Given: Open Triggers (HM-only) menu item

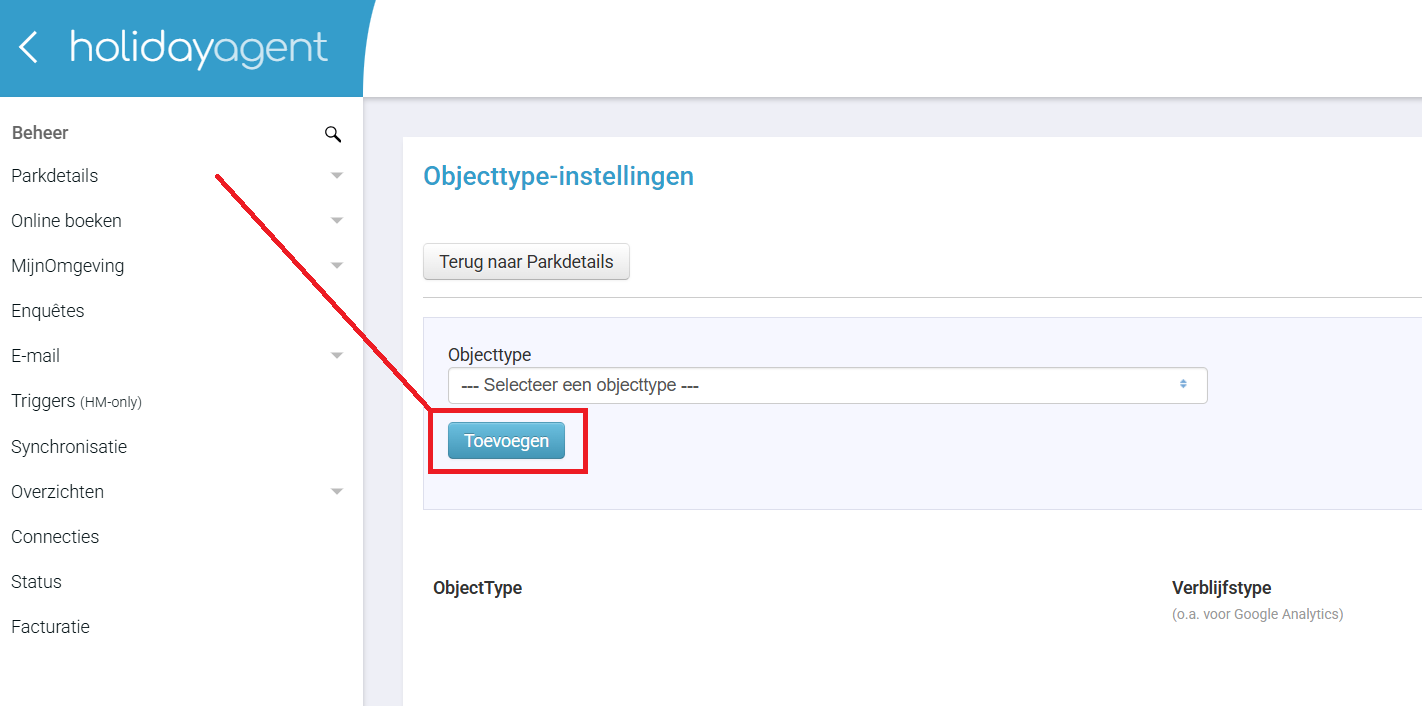Looking at the screenshot, I should pyautogui.click(x=76, y=401).
